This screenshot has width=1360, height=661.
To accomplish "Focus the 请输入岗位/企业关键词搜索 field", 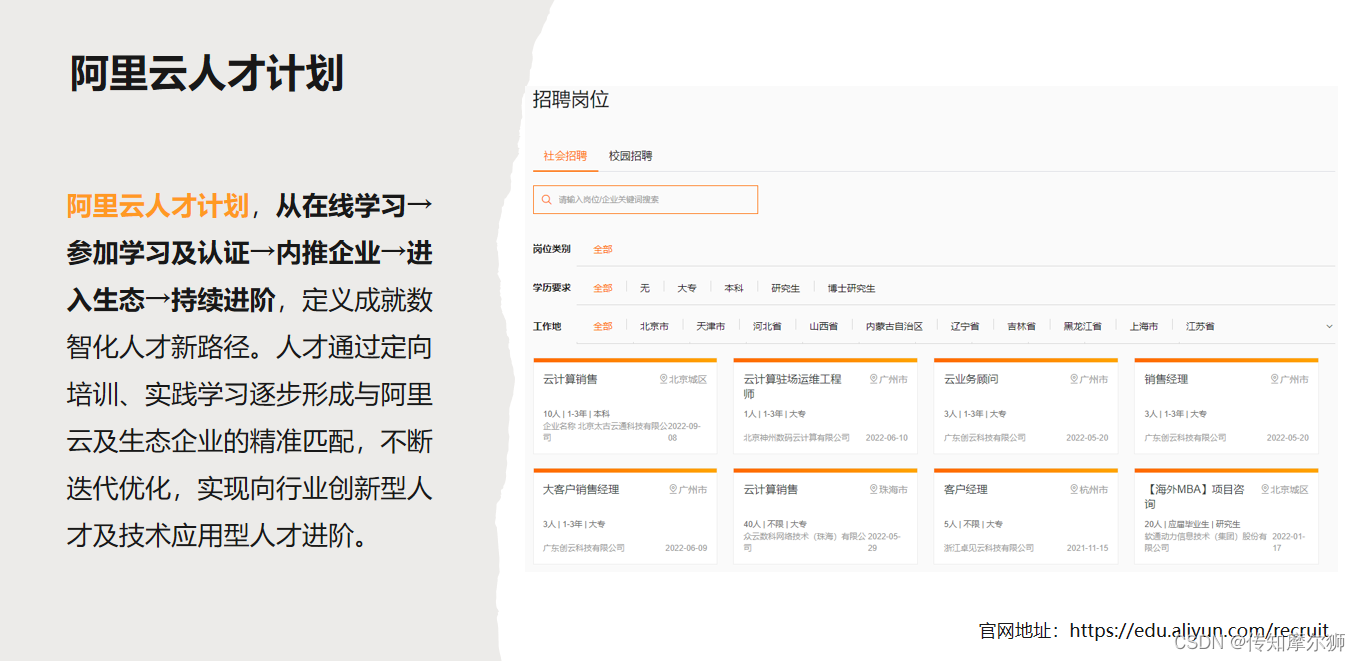I will click(645, 200).
